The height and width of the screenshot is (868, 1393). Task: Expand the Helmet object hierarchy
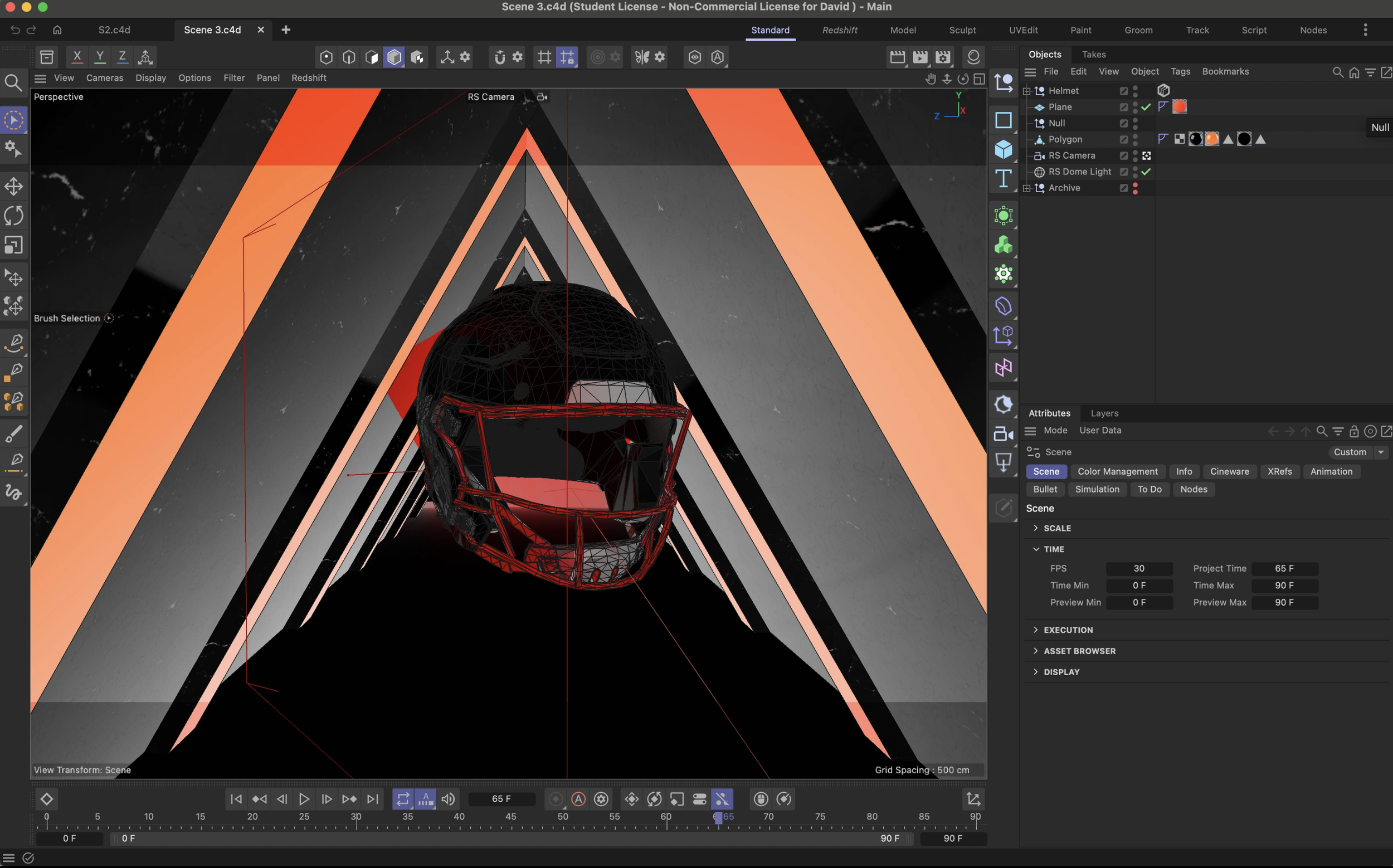pyautogui.click(x=1027, y=91)
